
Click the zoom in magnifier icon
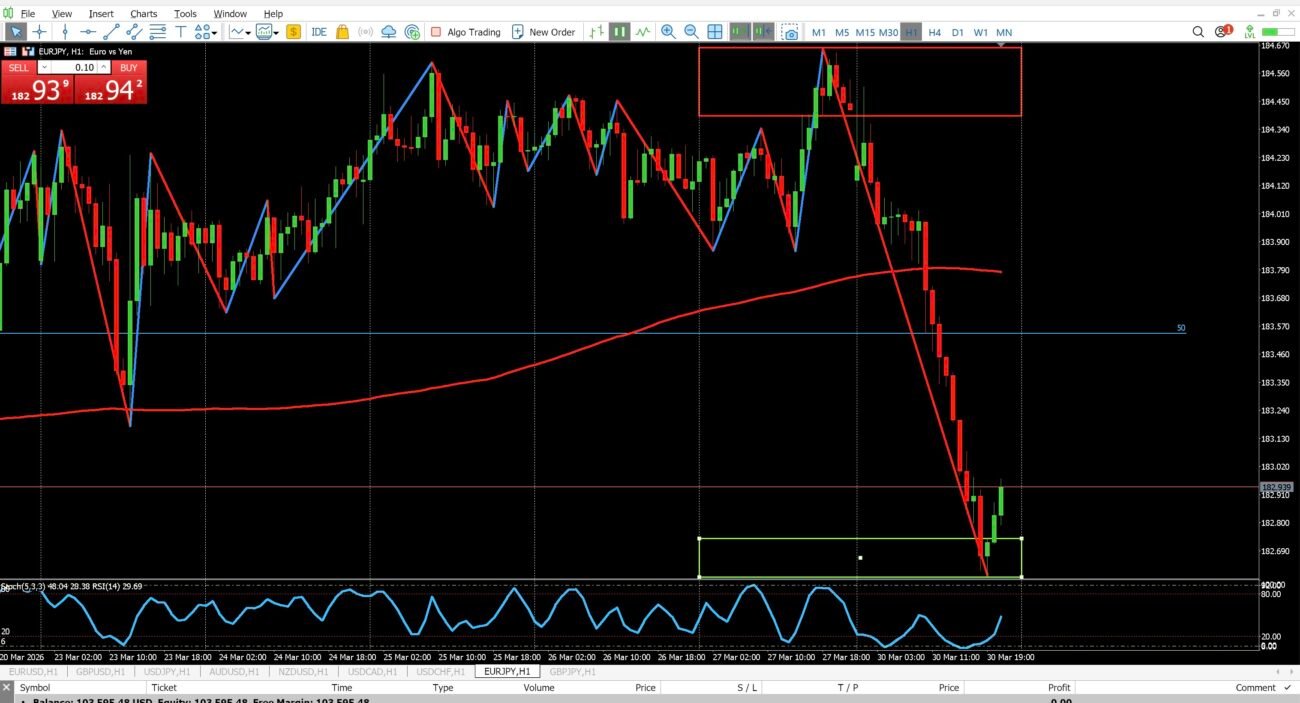pyautogui.click(x=667, y=32)
